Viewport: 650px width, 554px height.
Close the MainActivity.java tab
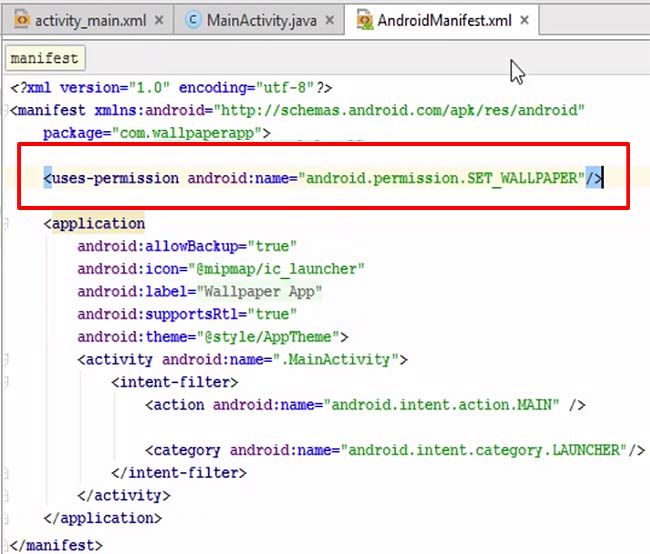[x=330, y=20]
